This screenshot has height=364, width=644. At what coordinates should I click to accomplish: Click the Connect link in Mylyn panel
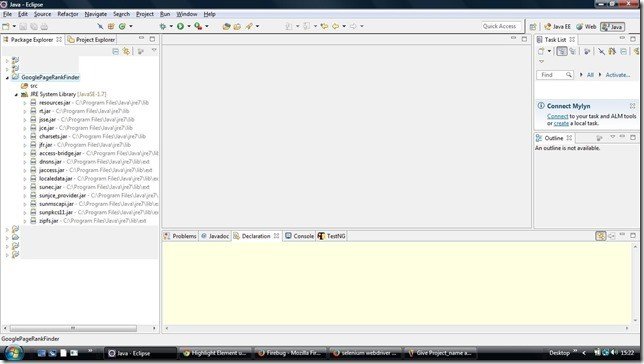(557, 117)
